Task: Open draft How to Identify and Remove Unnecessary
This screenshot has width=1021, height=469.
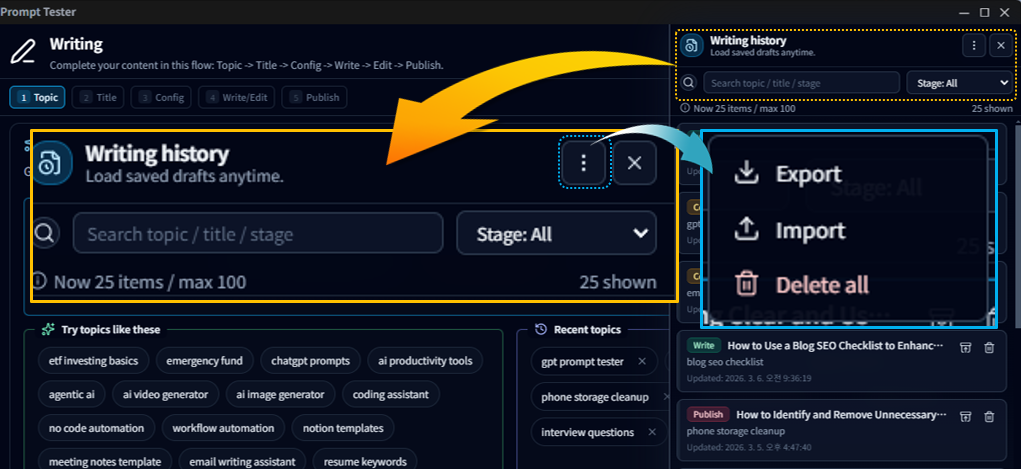Action: pos(841,414)
